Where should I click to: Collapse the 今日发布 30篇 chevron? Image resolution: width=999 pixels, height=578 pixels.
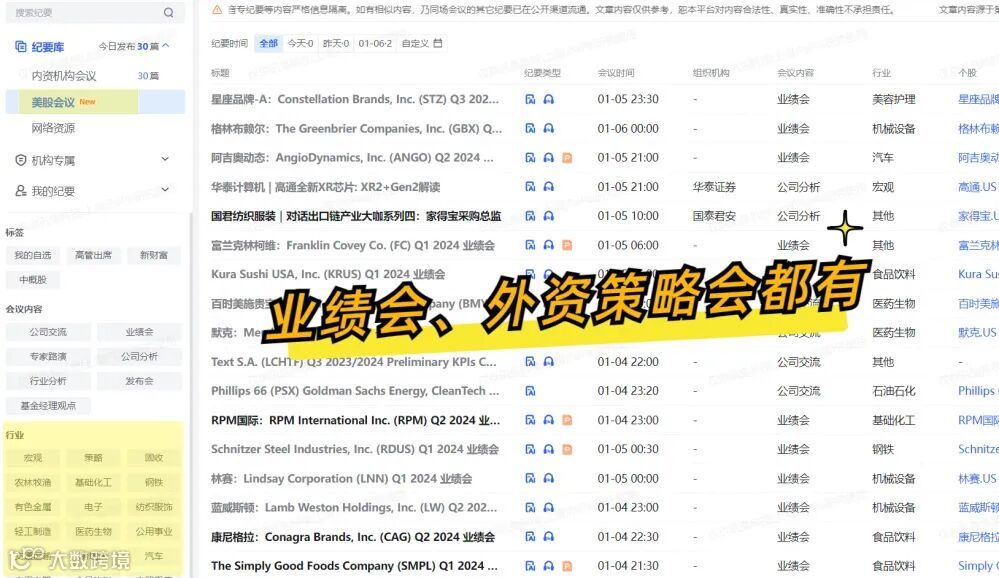click(x=166, y=46)
